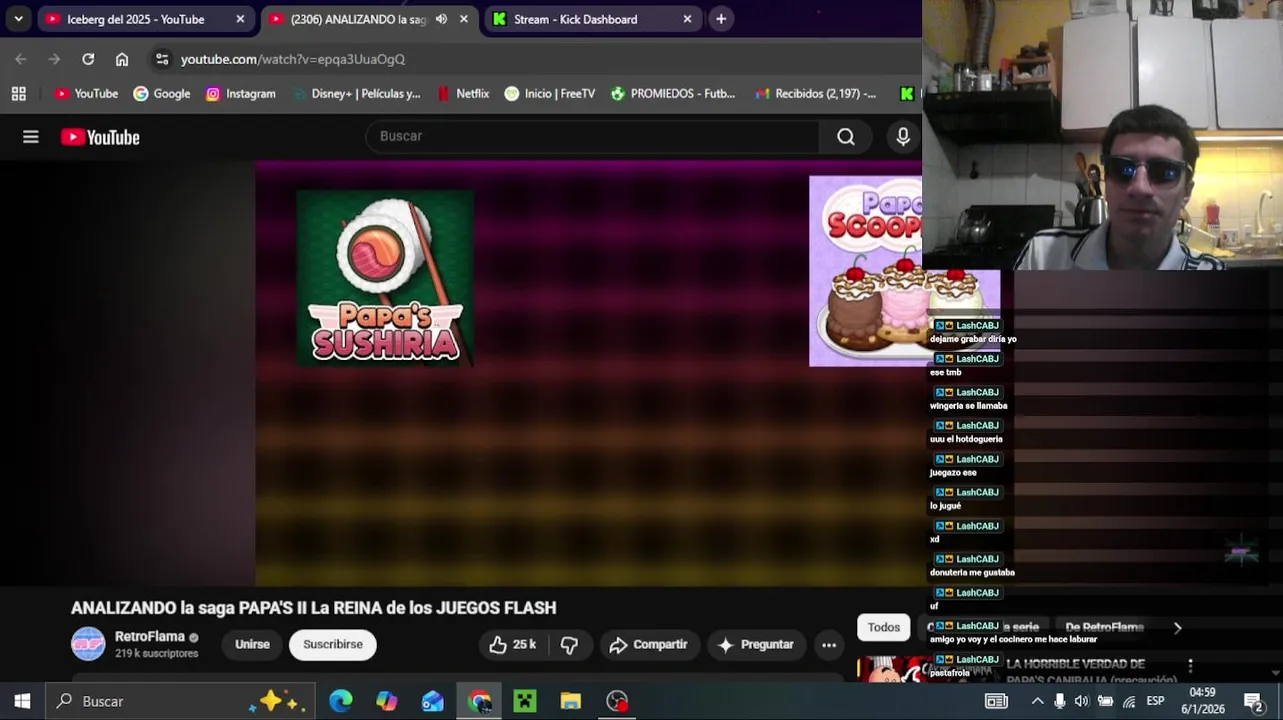Image resolution: width=1283 pixels, height=720 pixels.
Task: Open the video's more actions menu
Action: (x=829, y=645)
